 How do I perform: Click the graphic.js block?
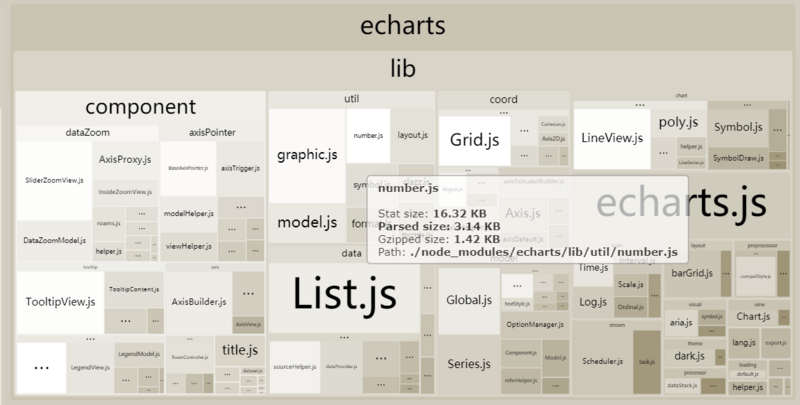pos(307,156)
